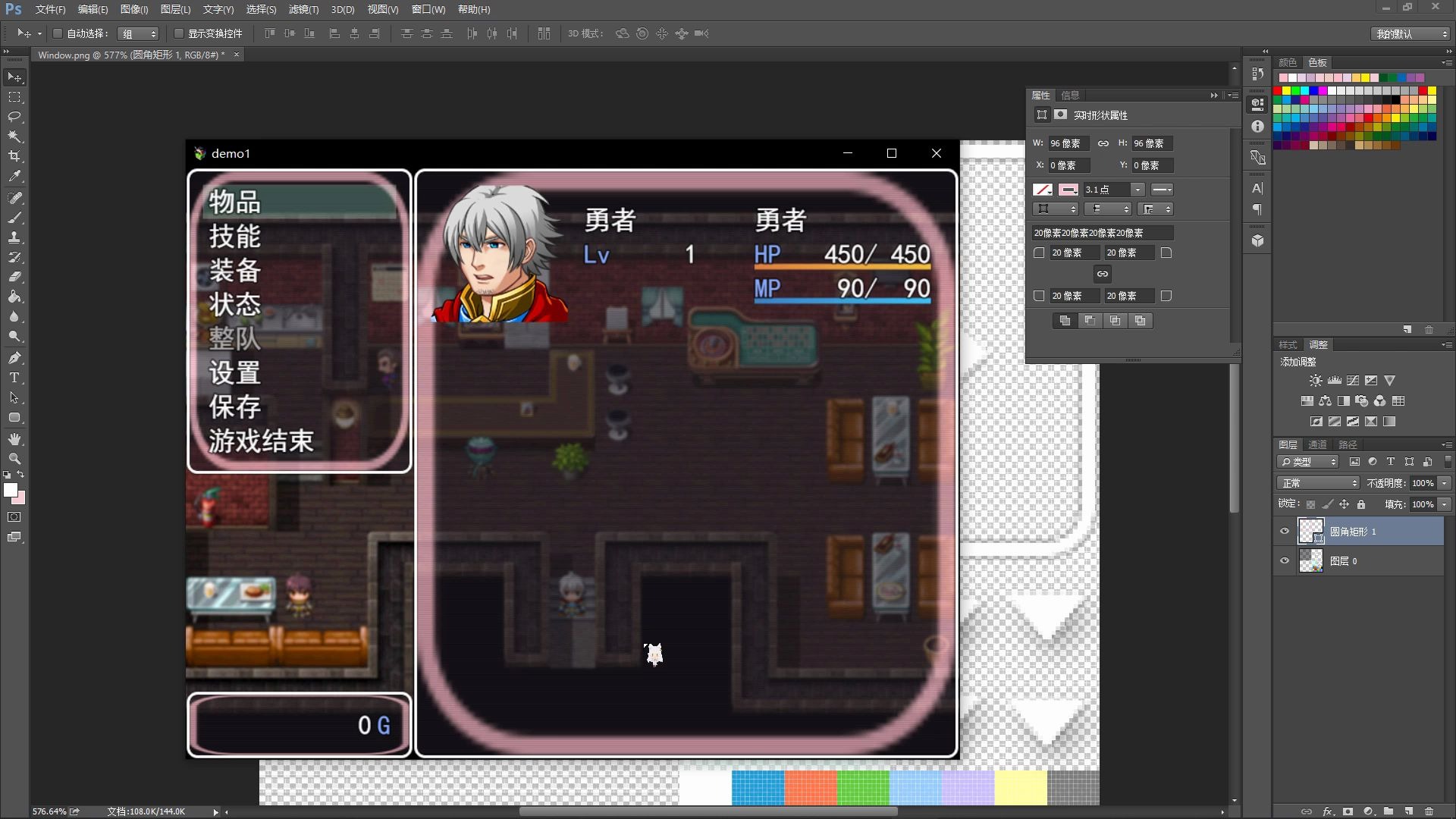Select the Lasso tool

tap(14, 117)
